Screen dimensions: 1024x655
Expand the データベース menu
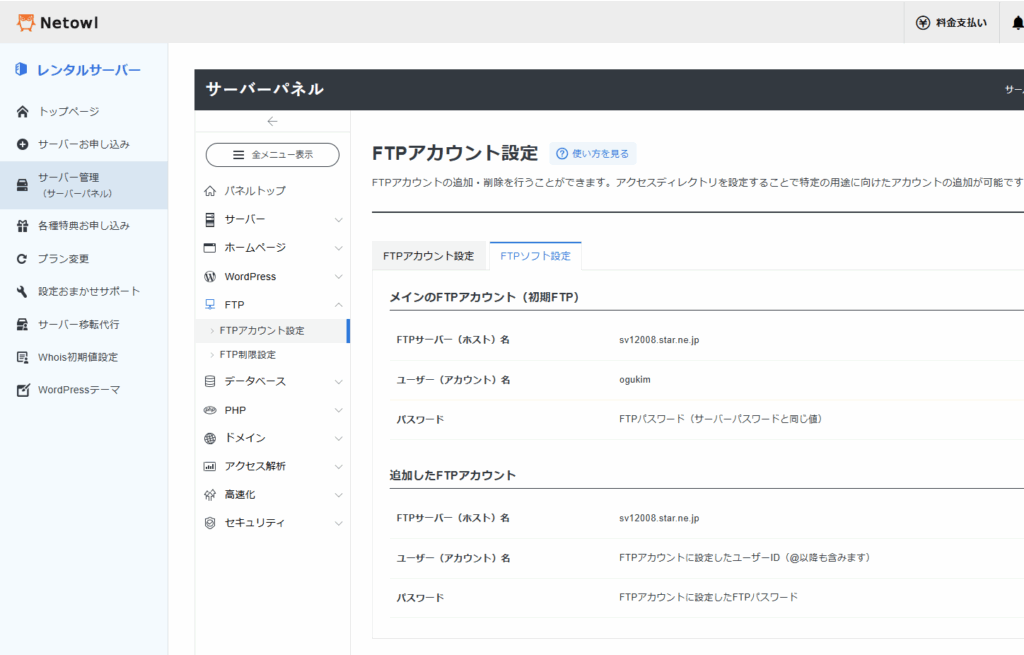[x=338, y=381]
